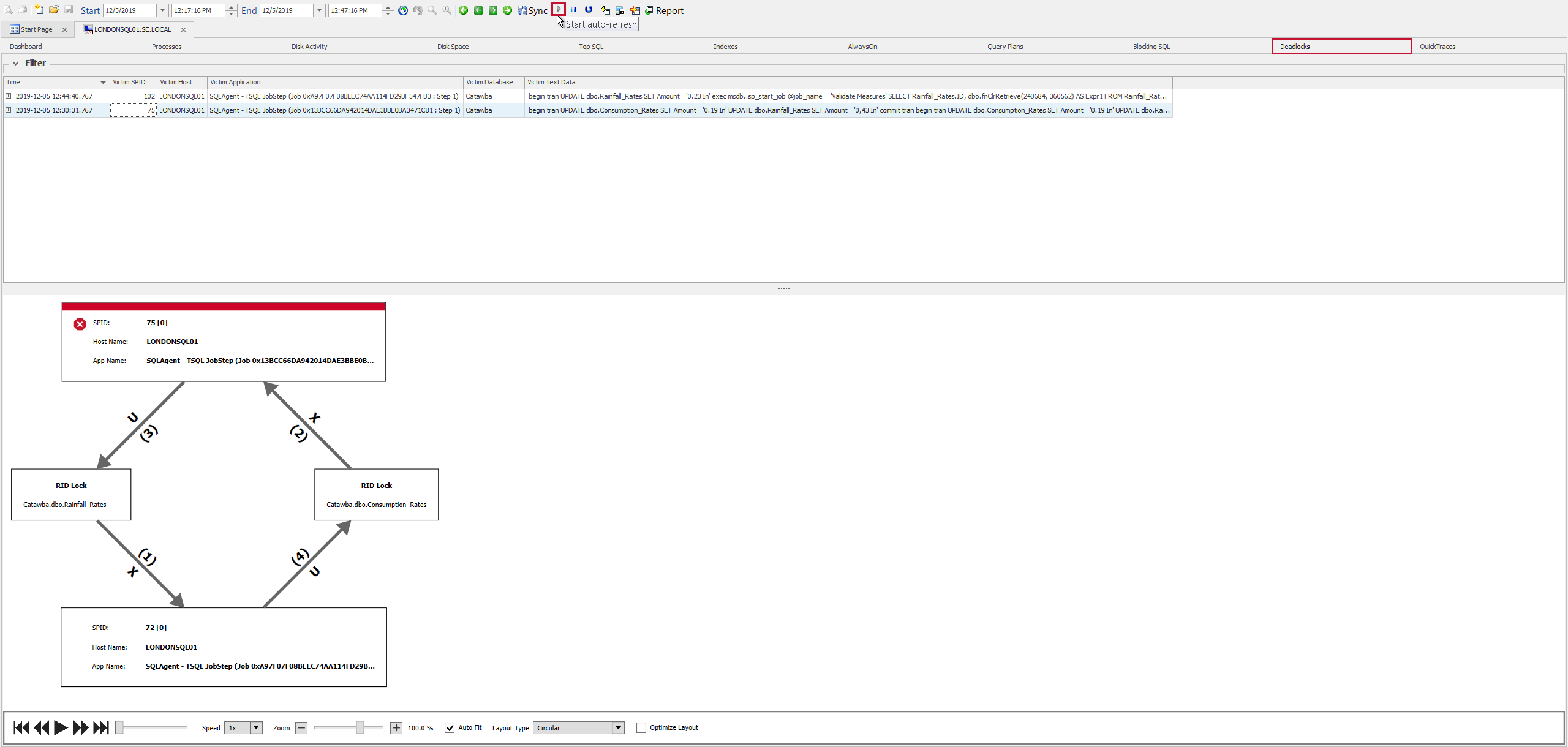Screen dimensions: 1568x747
Task: Open a saved file using the open folder icon
Action: [x=54, y=10]
